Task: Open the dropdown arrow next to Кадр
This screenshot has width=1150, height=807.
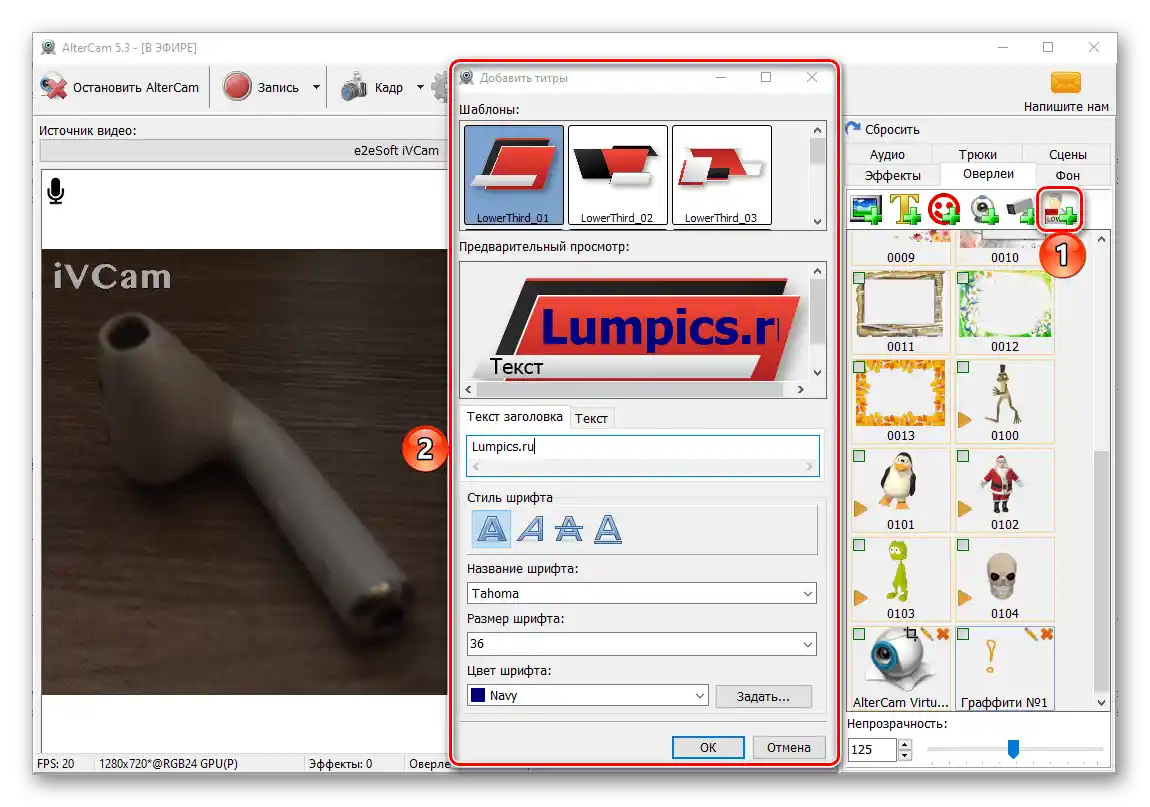Action: (420, 87)
